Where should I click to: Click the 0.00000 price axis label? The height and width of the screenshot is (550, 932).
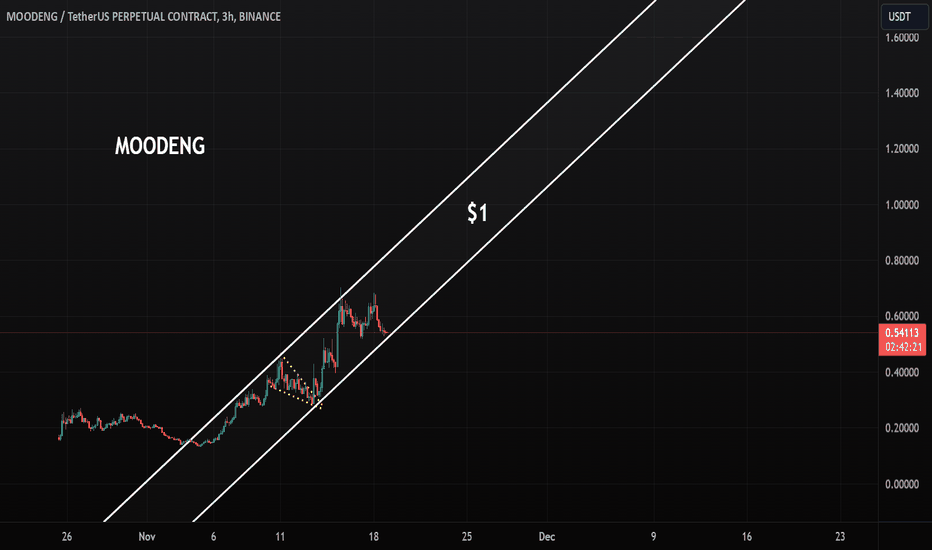point(902,484)
